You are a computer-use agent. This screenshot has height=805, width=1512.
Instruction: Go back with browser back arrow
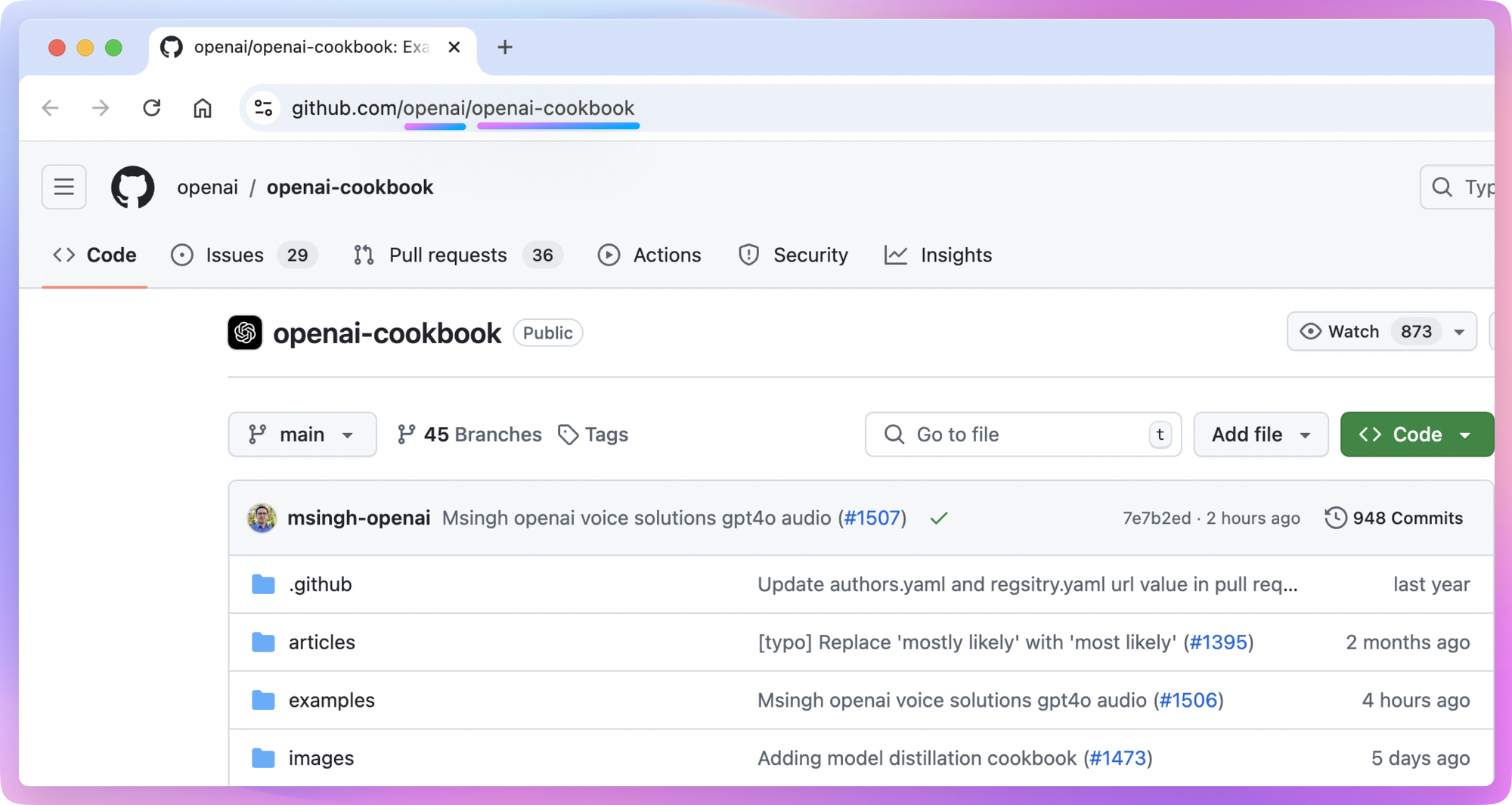tap(51, 108)
